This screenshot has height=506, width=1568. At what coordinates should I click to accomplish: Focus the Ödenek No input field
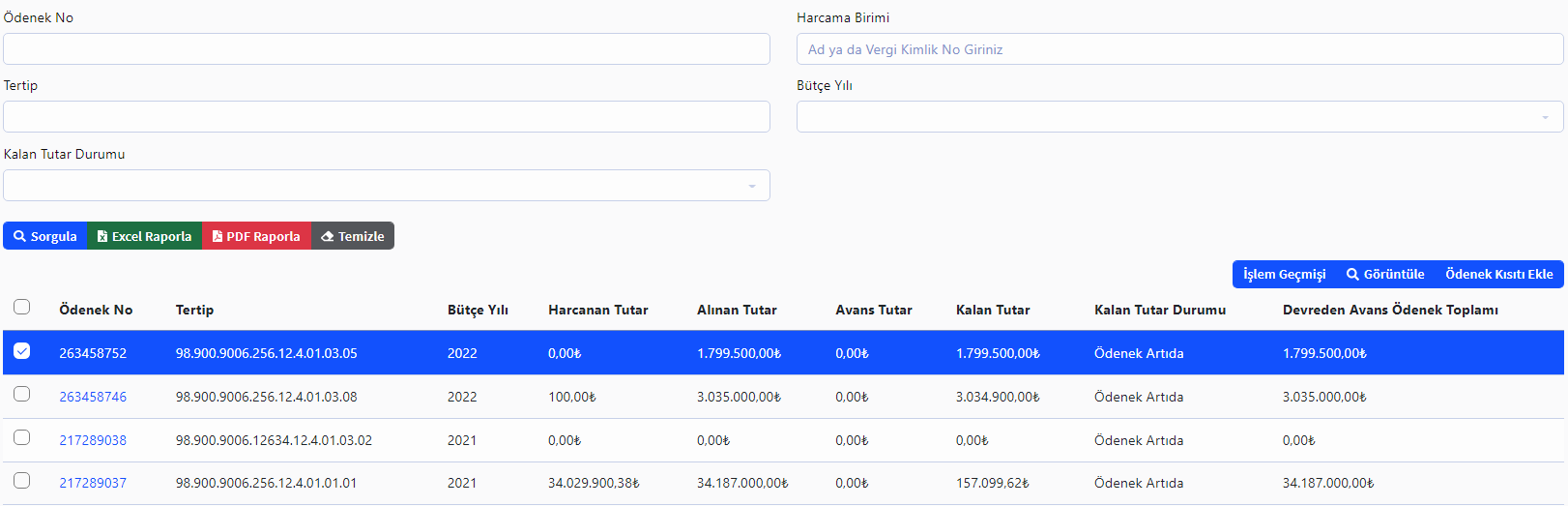coord(387,49)
